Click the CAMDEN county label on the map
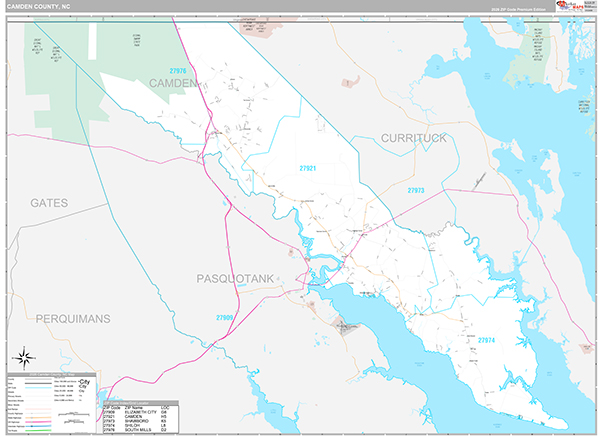 click(x=173, y=83)
